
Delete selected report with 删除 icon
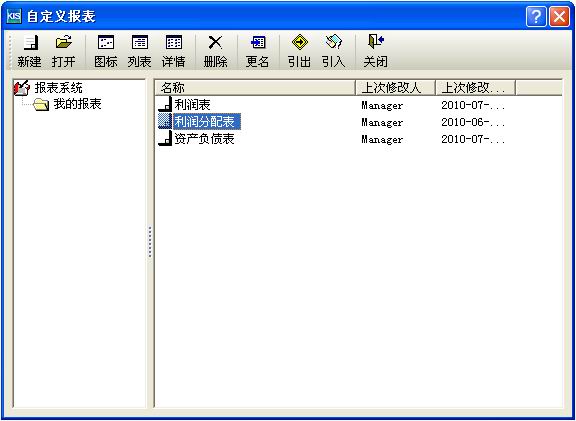(x=215, y=43)
